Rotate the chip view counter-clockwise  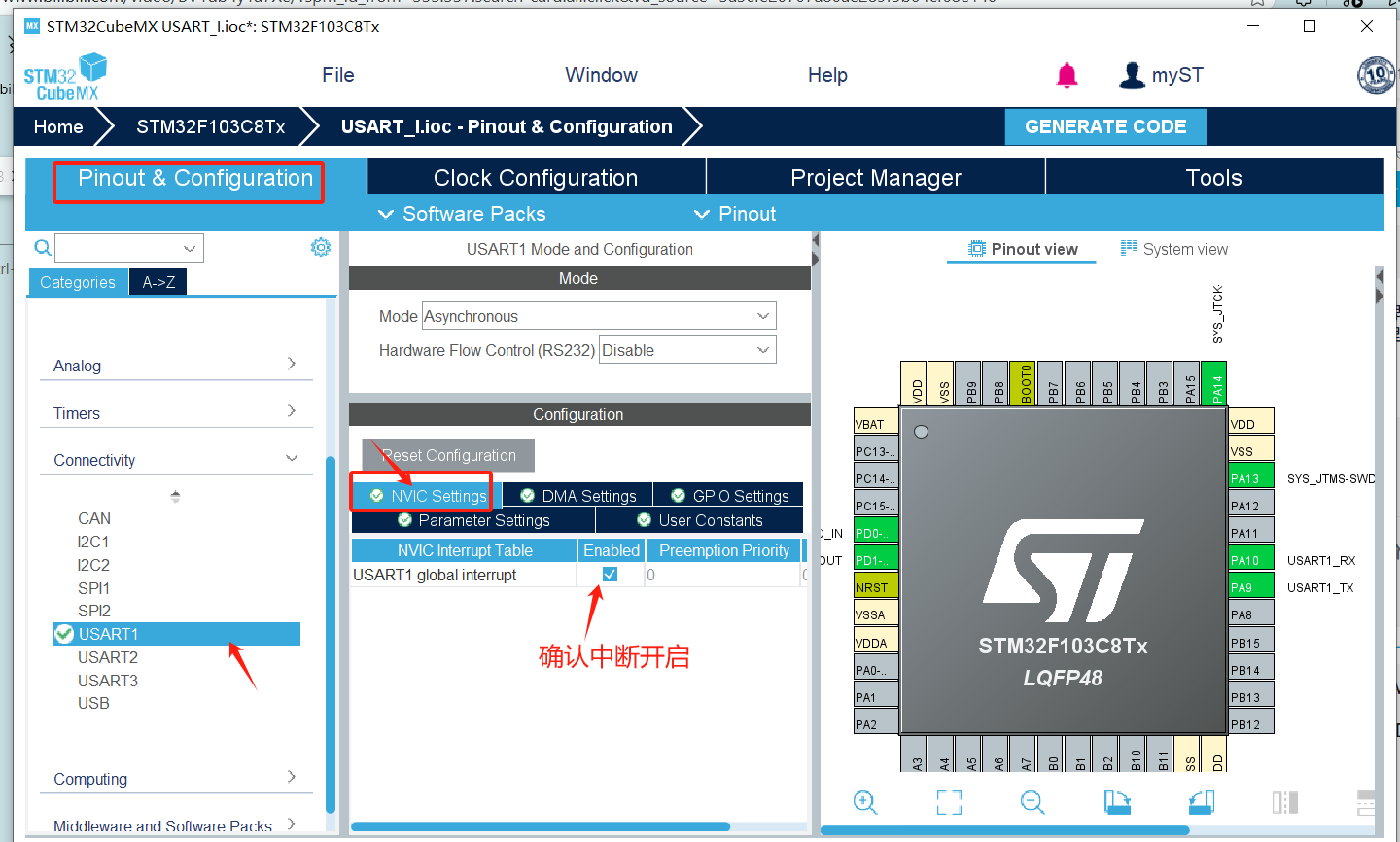point(1202,802)
